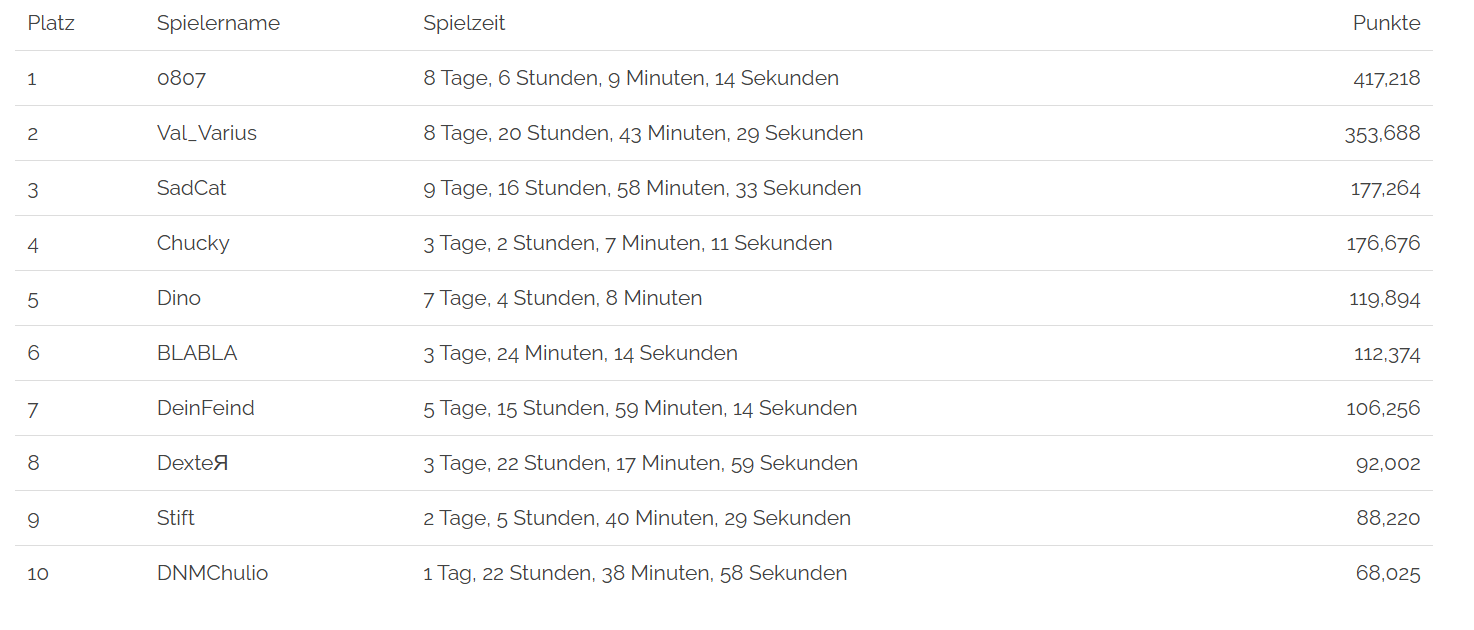Click the Spielername column header
This screenshot has width=1474, height=630.
tap(218, 24)
